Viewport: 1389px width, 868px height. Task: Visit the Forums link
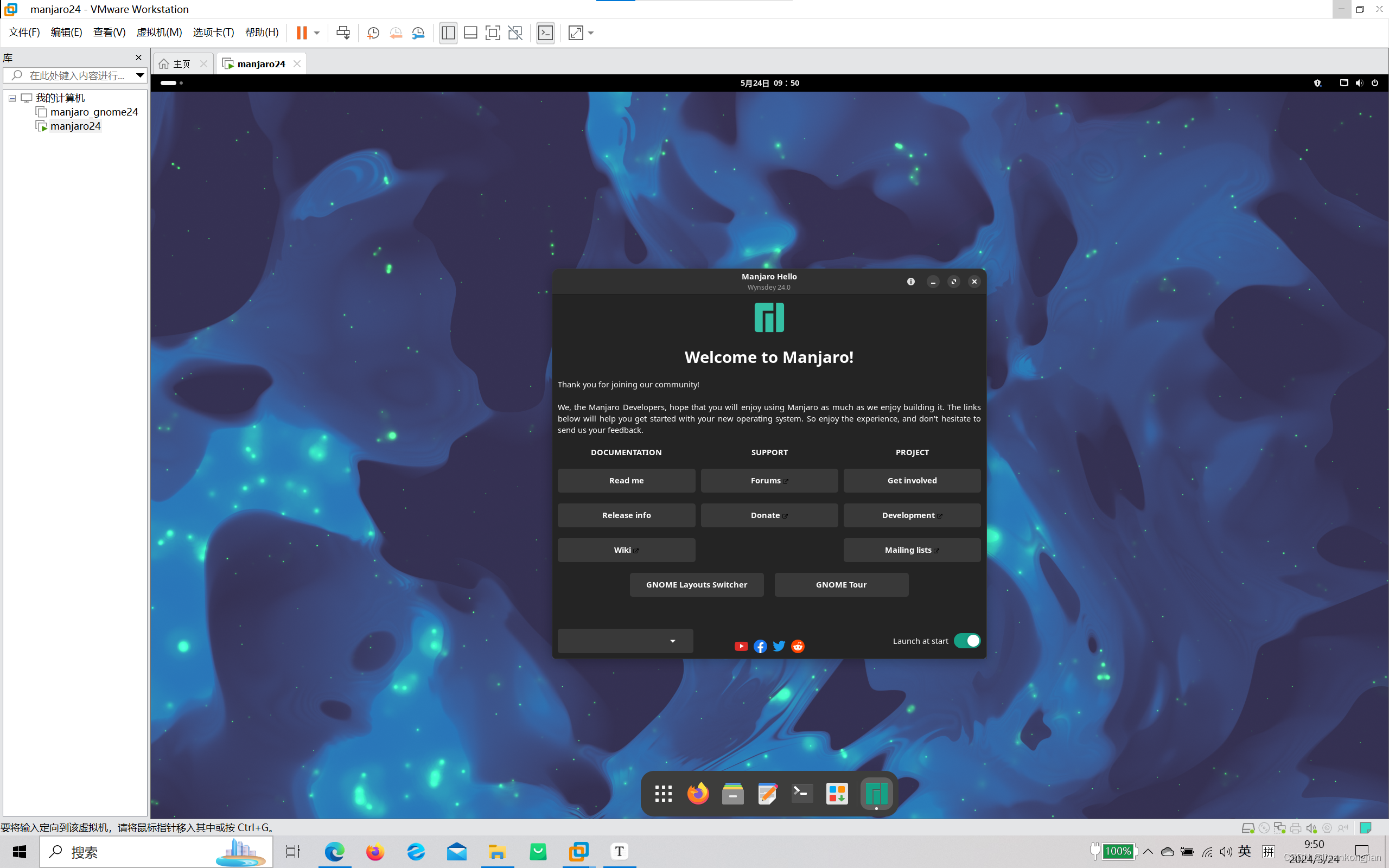coord(769,481)
